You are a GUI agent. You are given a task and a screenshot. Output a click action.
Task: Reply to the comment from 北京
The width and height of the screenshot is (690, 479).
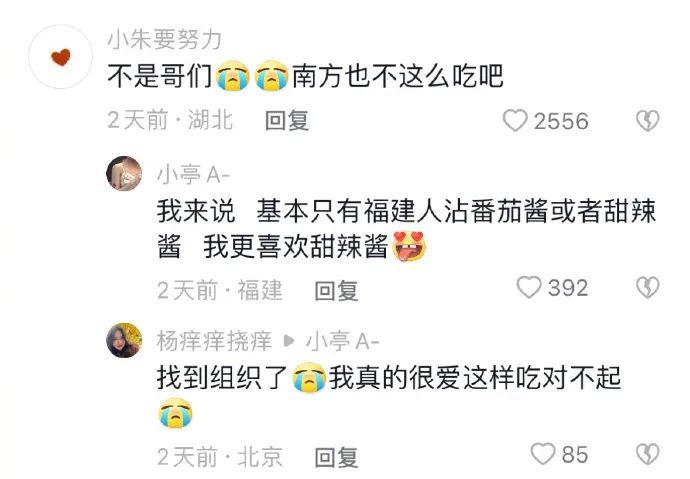tap(337, 457)
